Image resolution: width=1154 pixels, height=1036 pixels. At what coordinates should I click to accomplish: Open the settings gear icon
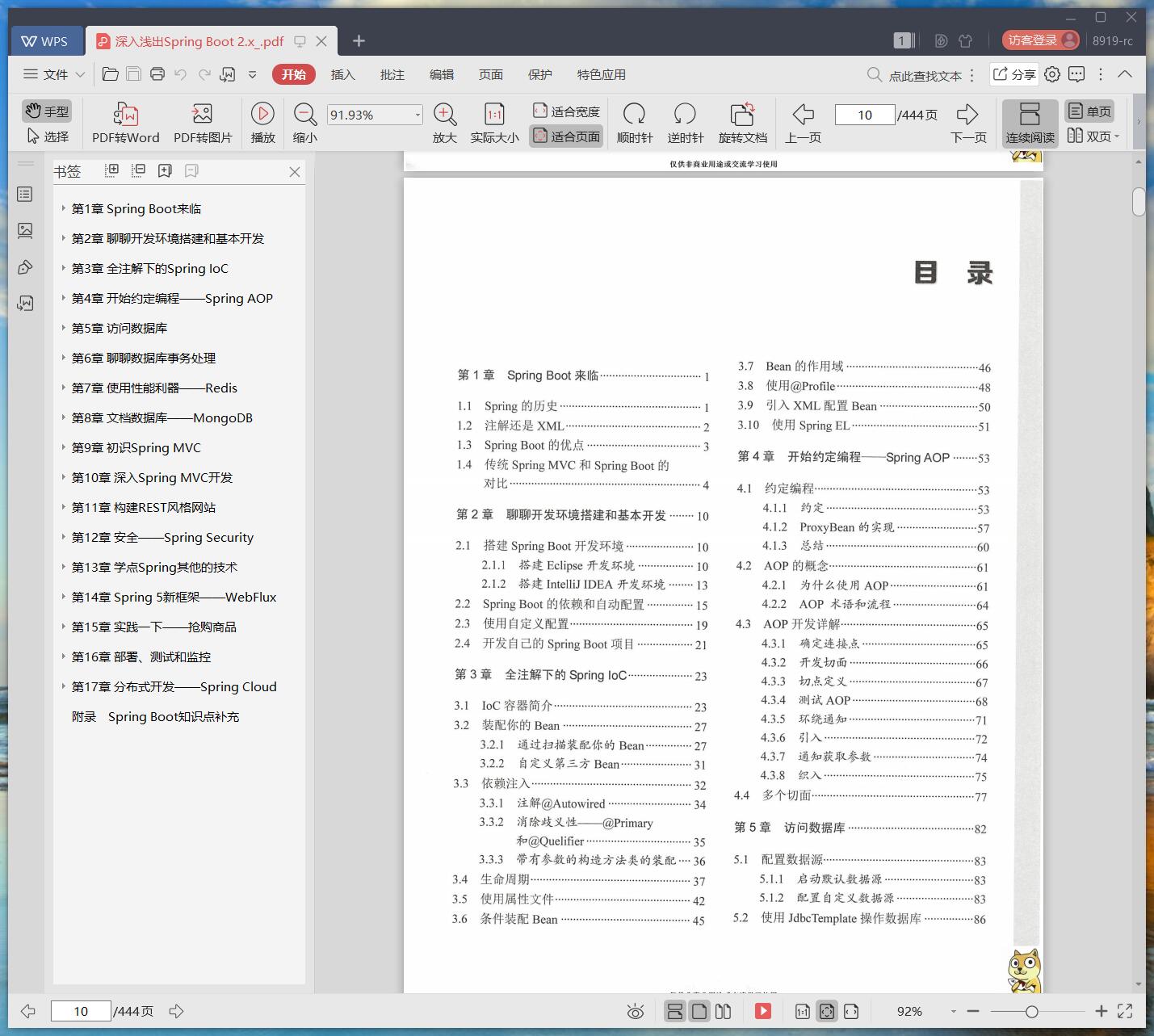tap(1051, 74)
